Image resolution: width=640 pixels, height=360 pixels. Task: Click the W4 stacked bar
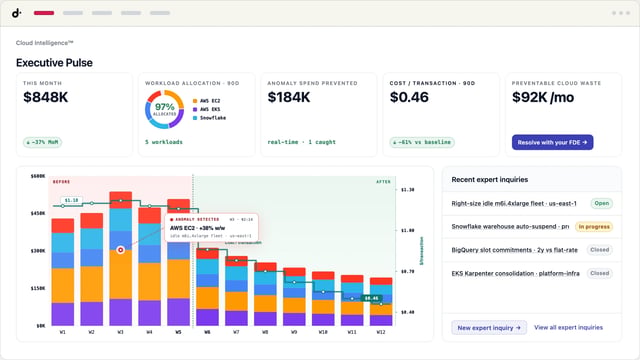tap(149, 267)
